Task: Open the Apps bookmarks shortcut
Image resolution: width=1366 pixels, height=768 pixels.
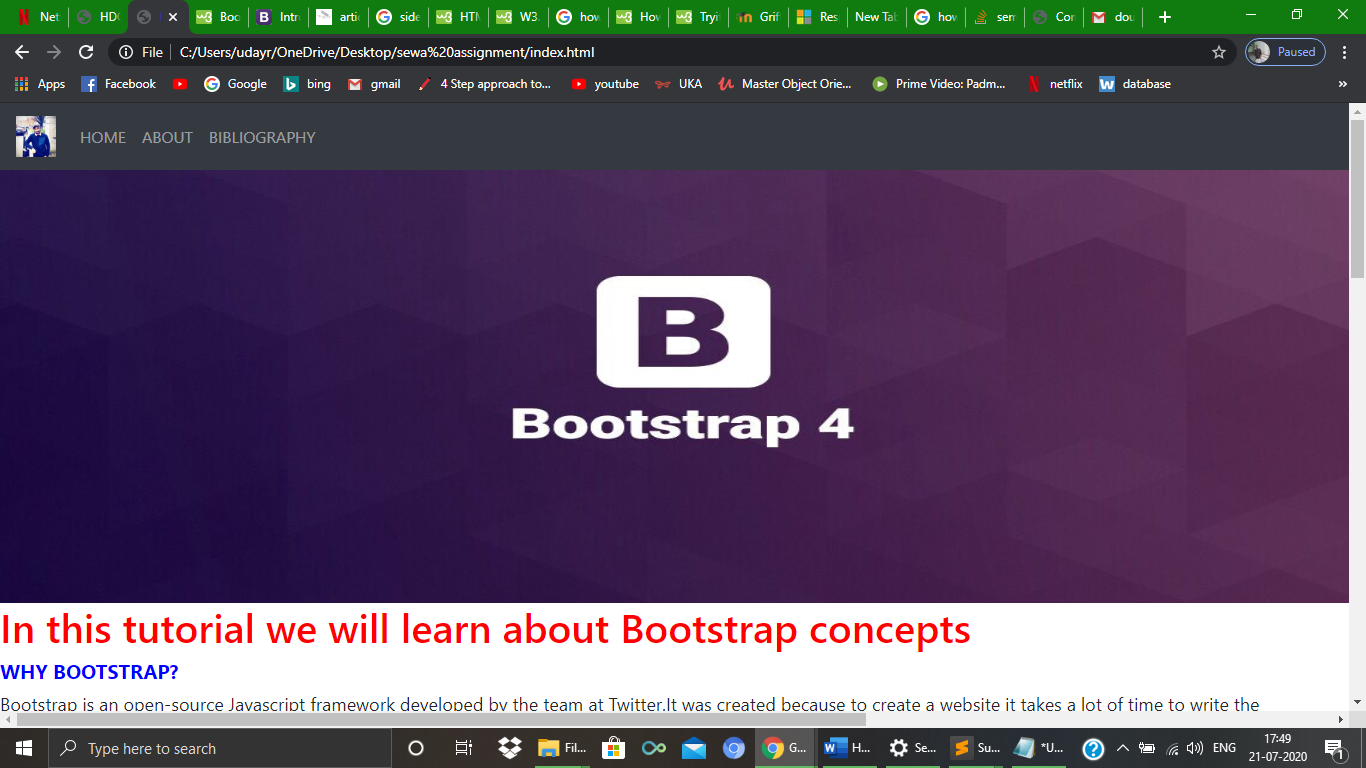Action: coord(40,84)
